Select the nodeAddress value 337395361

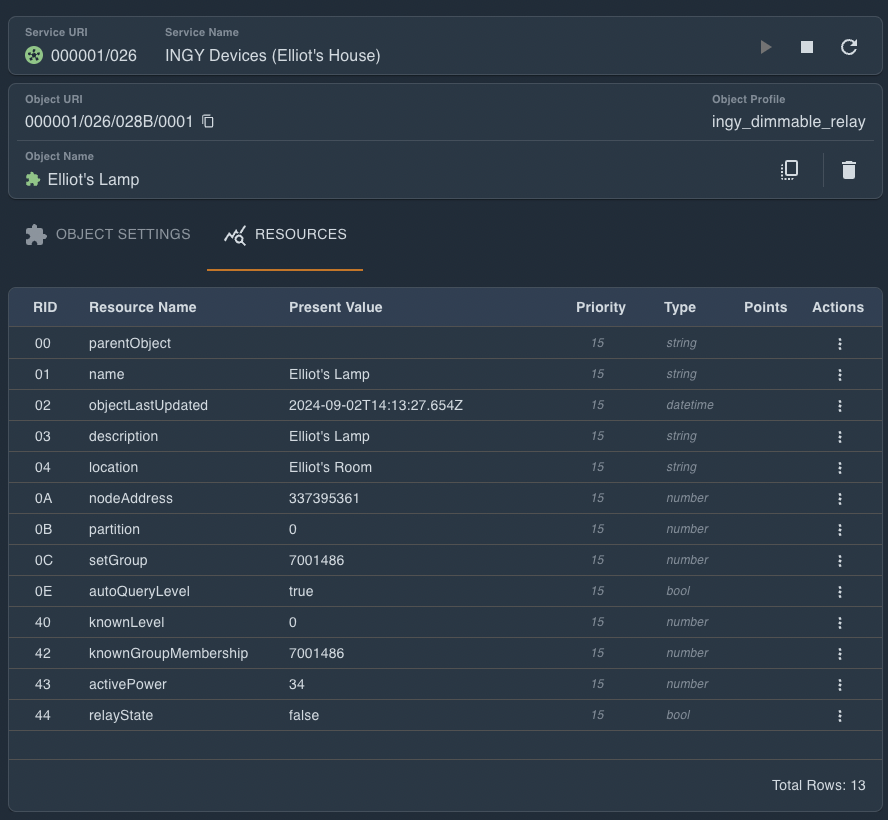point(324,499)
